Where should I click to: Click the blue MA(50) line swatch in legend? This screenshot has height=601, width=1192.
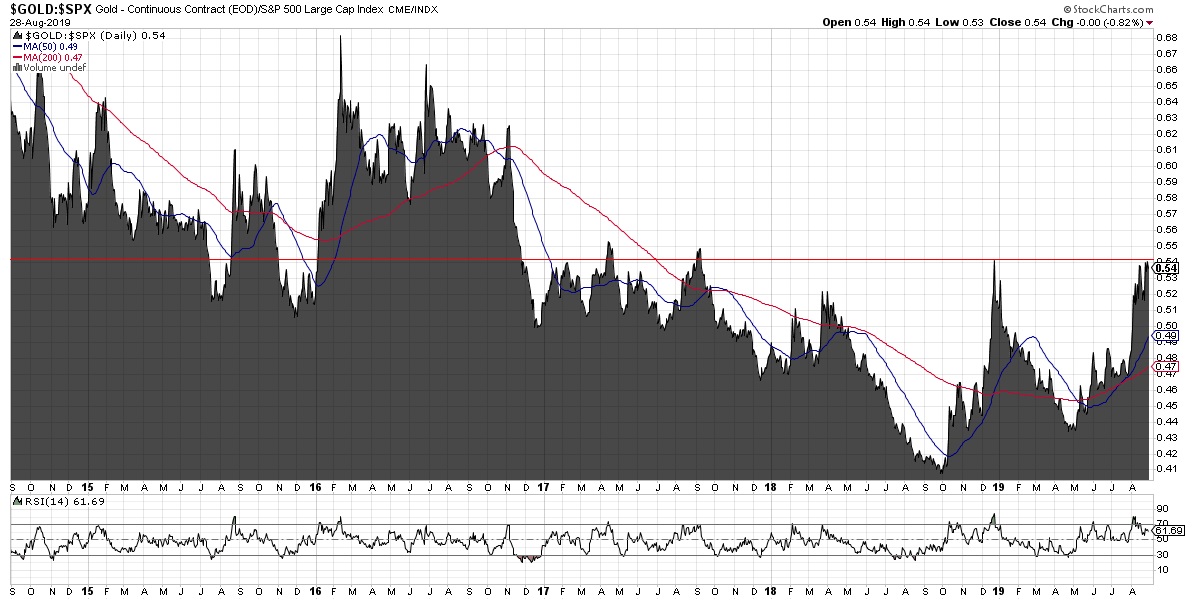click(x=15, y=46)
